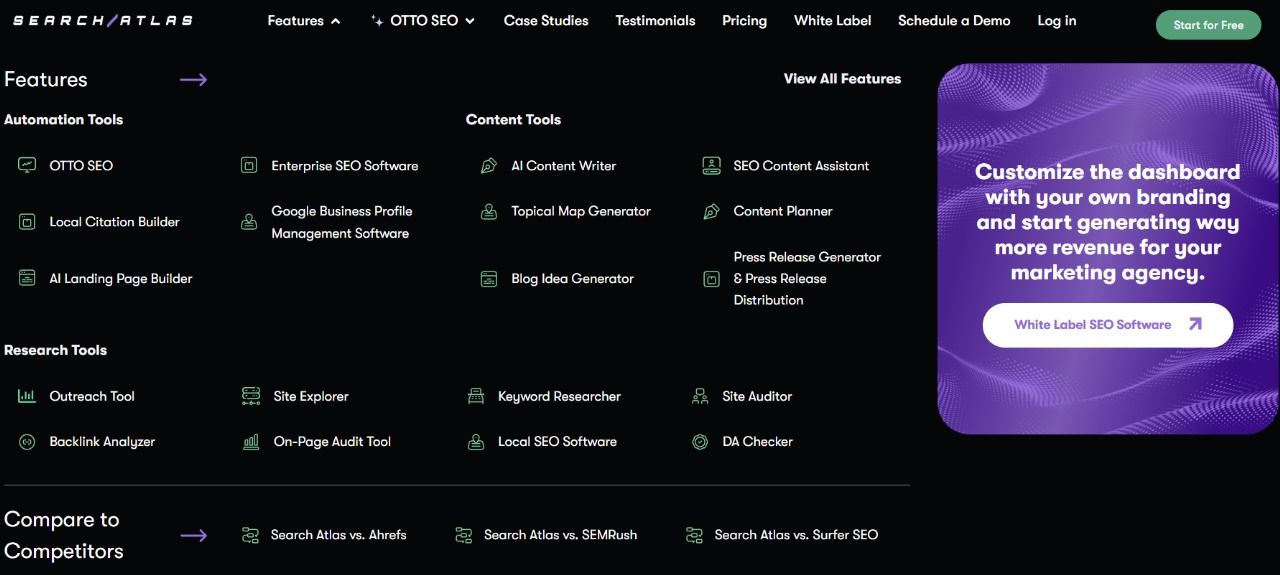Viewport: 1280px width, 575px height.
Task: Click the Content Planner pen icon
Action: [x=711, y=211]
